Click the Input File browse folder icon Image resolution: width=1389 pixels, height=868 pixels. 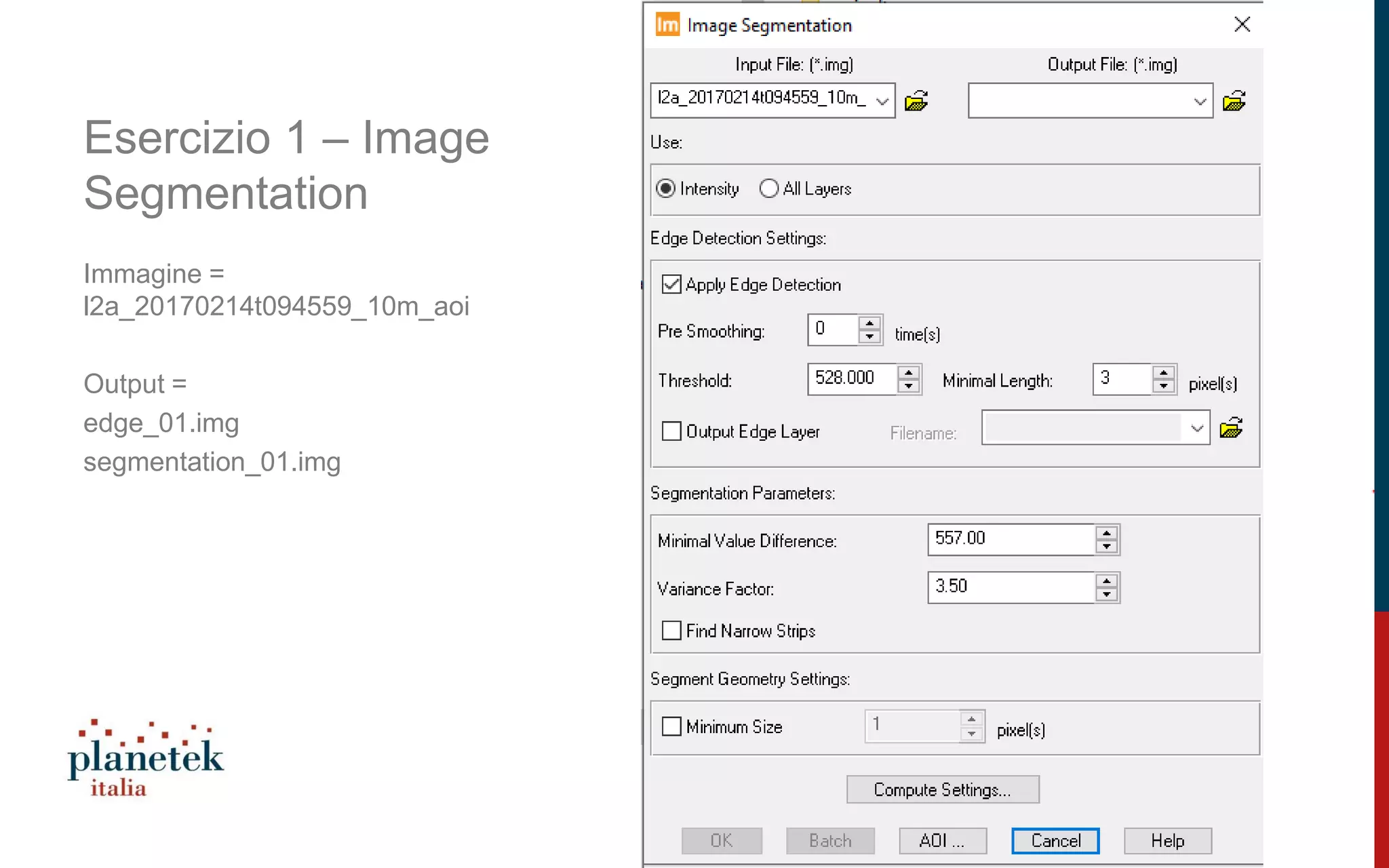click(916, 100)
